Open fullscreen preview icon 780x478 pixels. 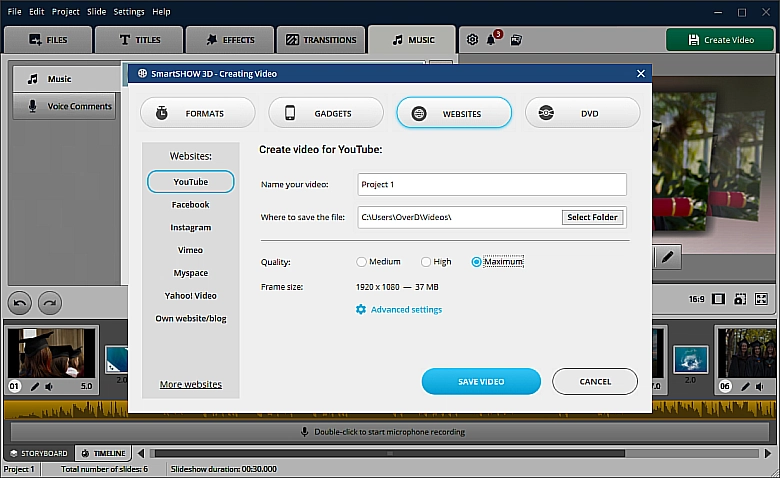coord(762,299)
